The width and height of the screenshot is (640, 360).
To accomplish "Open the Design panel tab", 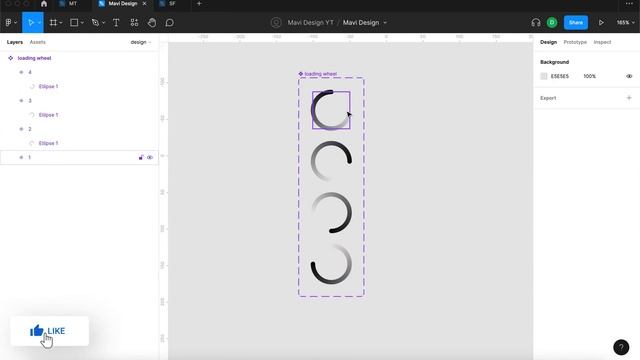I will [548, 42].
